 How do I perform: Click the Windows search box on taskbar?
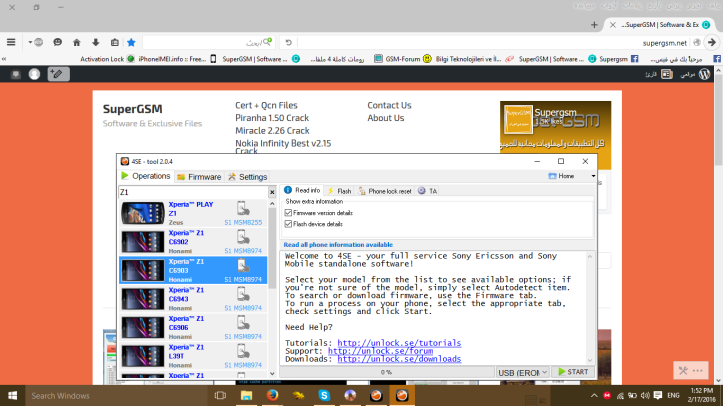click(116, 395)
